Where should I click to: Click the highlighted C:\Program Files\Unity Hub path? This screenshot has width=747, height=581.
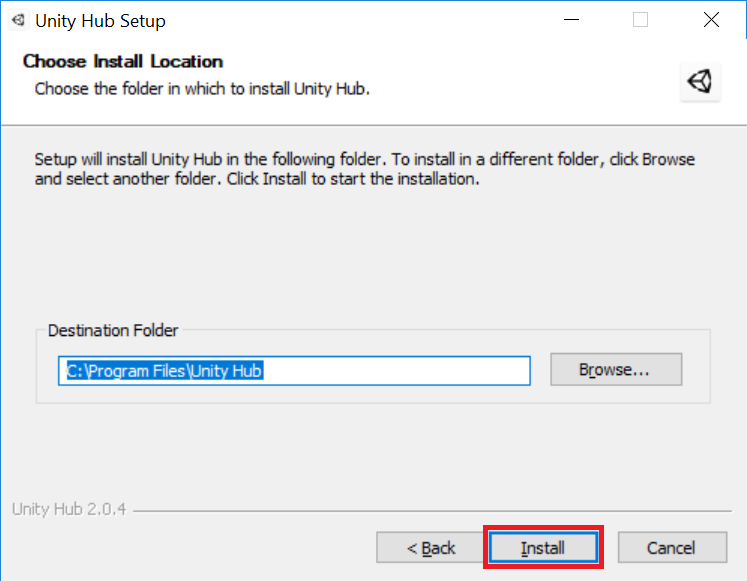pos(164,371)
